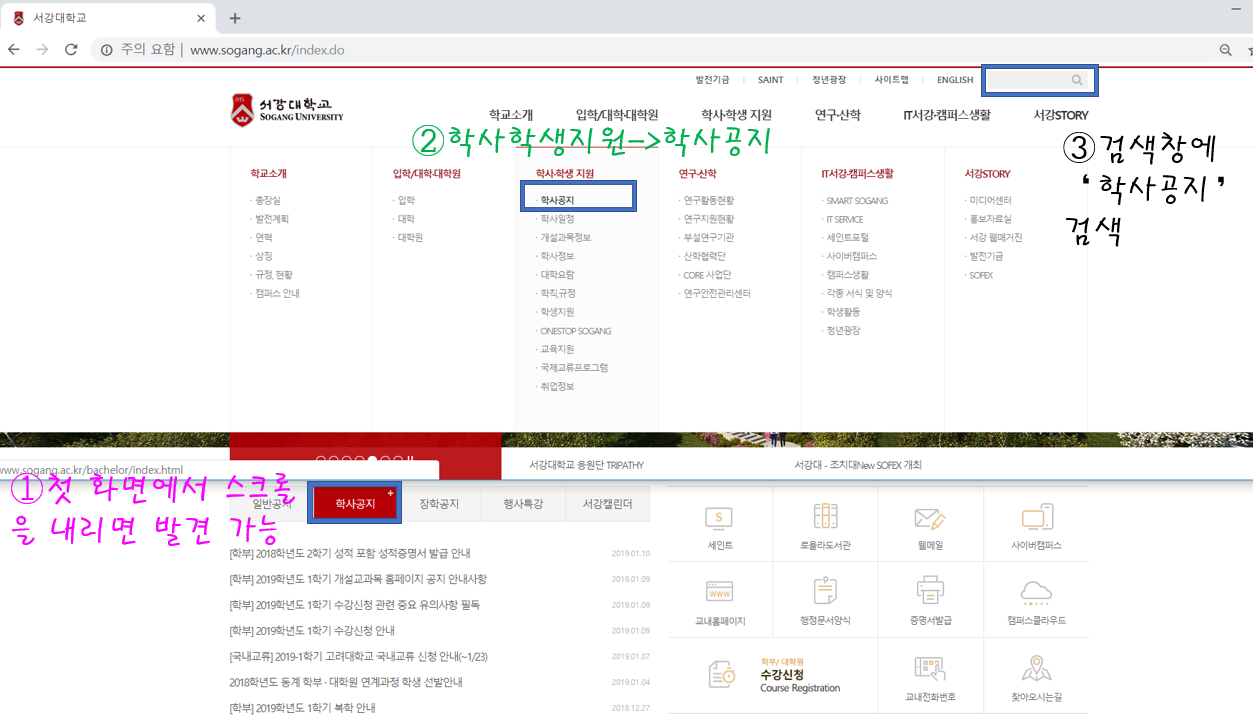Open the 찾아오시는길 map pin icon
1253x720 pixels.
[x=1036, y=668]
